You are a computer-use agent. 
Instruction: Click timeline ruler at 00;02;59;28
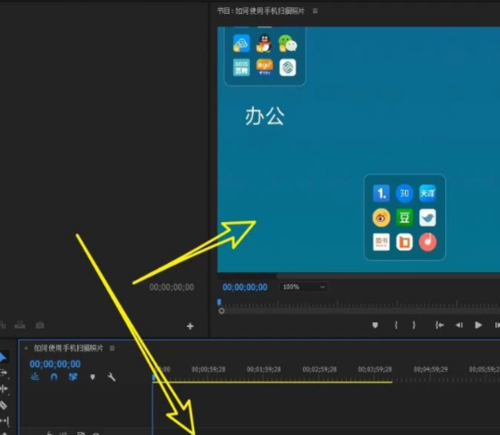coord(319,369)
